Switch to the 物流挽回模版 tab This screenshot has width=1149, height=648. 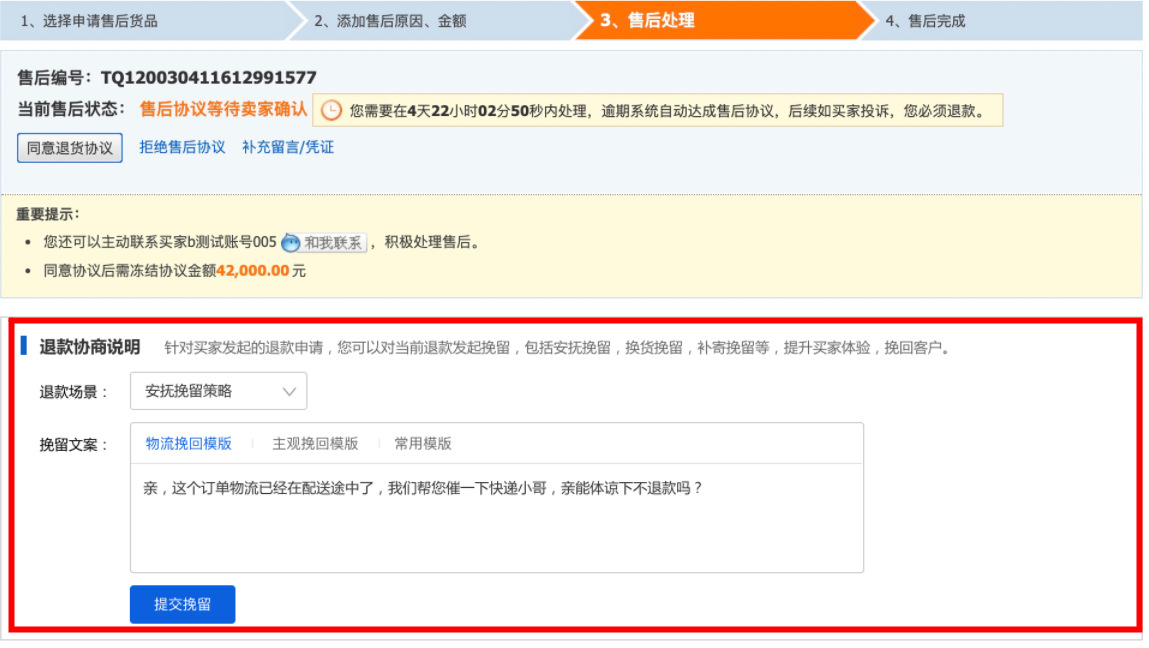coord(188,443)
